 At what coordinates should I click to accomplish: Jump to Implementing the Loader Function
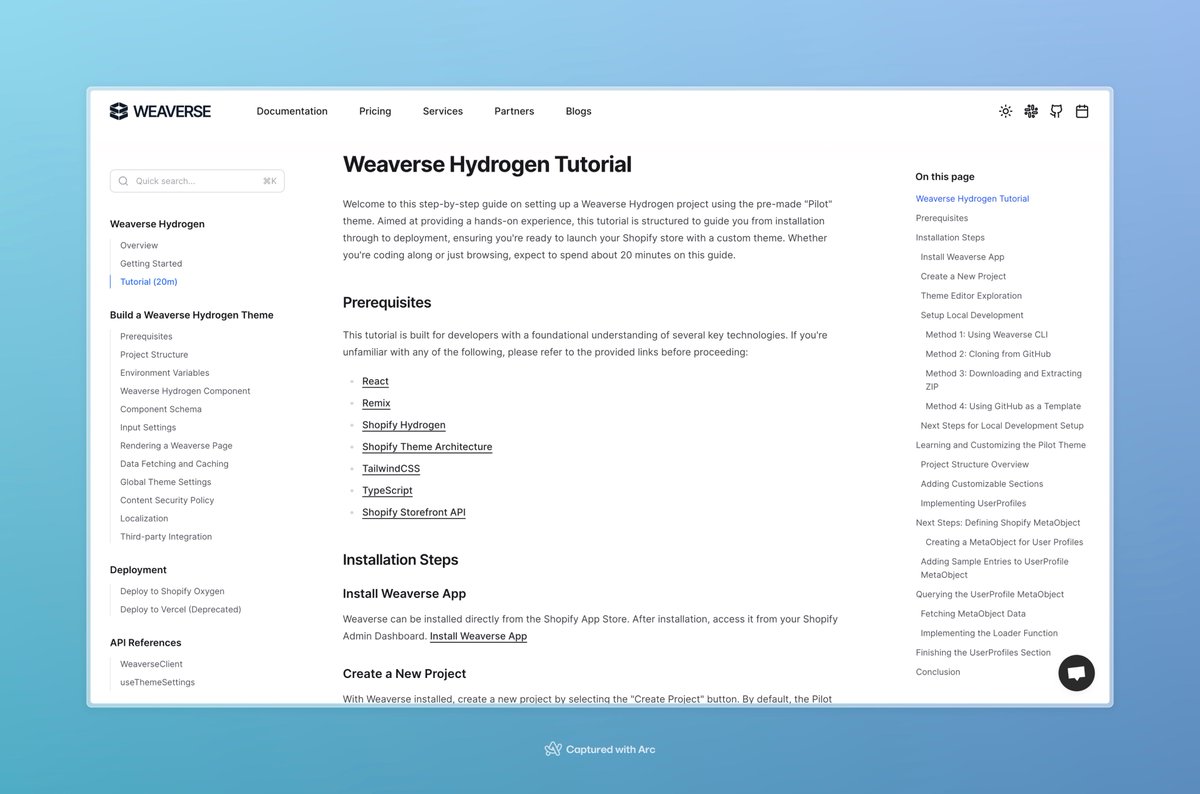[x=989, y=633]
